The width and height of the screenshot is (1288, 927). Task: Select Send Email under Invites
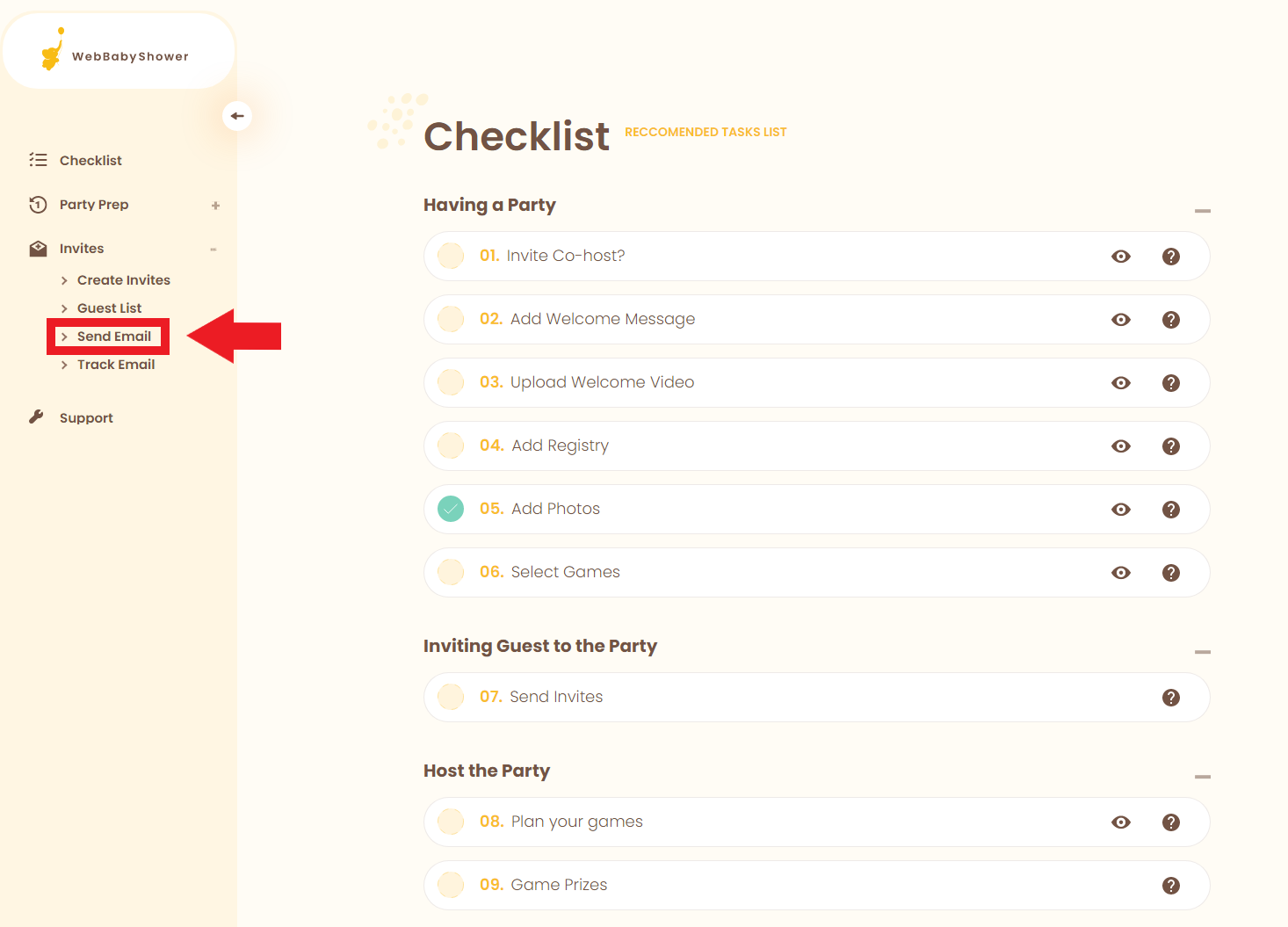114,337
